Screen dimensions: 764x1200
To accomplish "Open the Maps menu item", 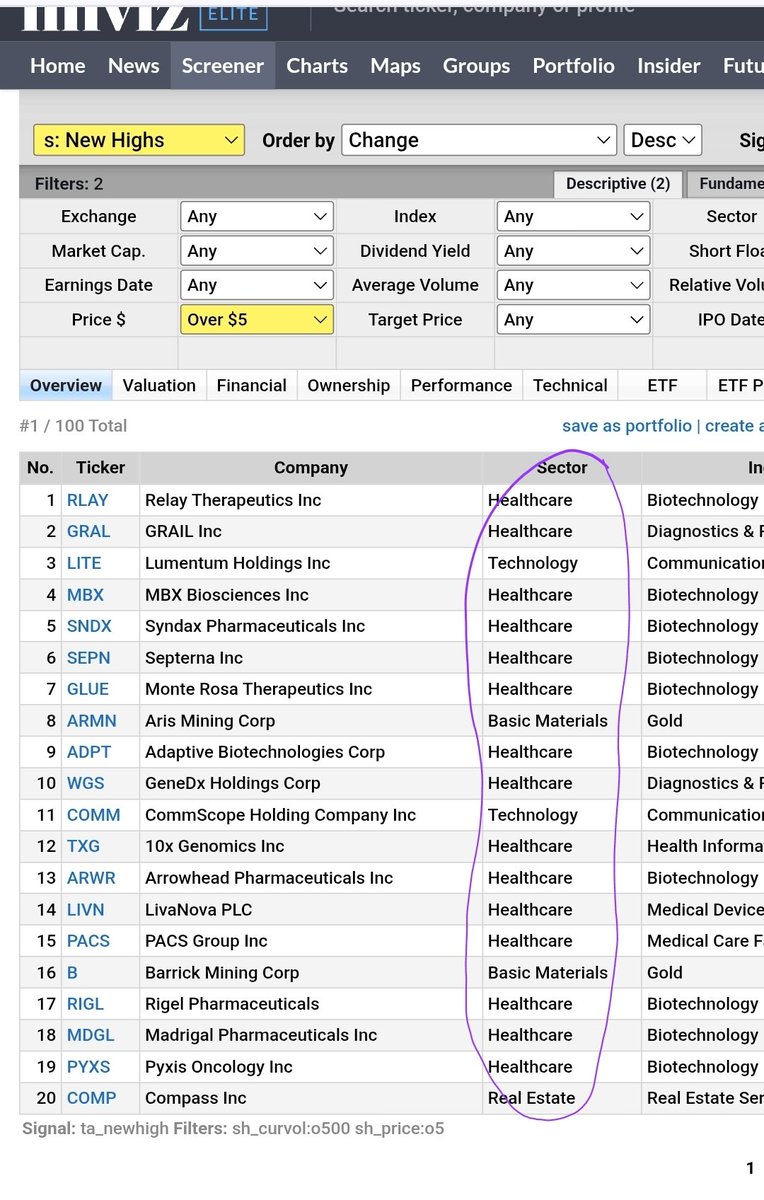I will click(x=395, y=66).
